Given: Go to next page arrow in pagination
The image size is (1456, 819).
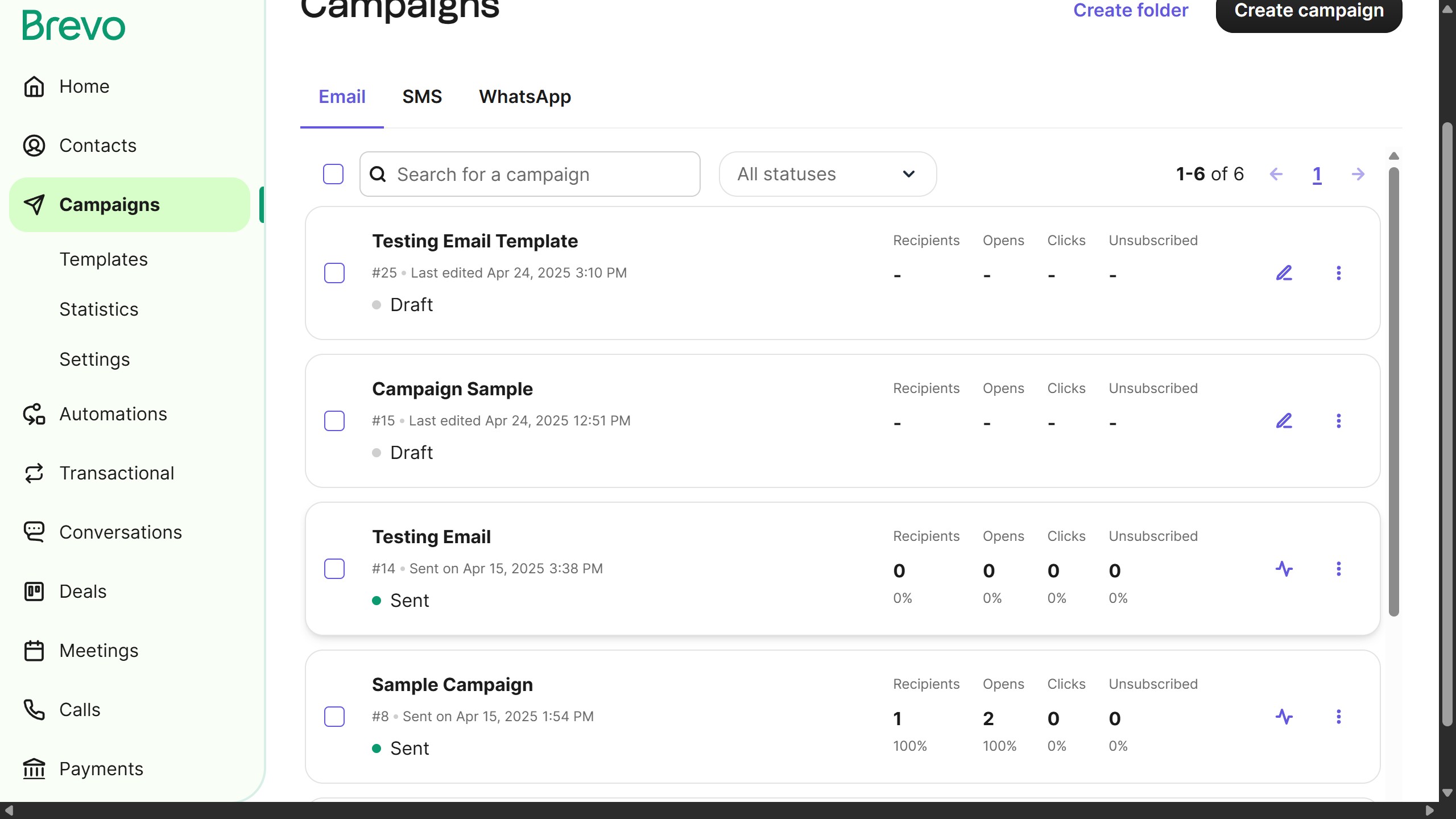Looking at the screenshot, I should (x=1358, y=174).
